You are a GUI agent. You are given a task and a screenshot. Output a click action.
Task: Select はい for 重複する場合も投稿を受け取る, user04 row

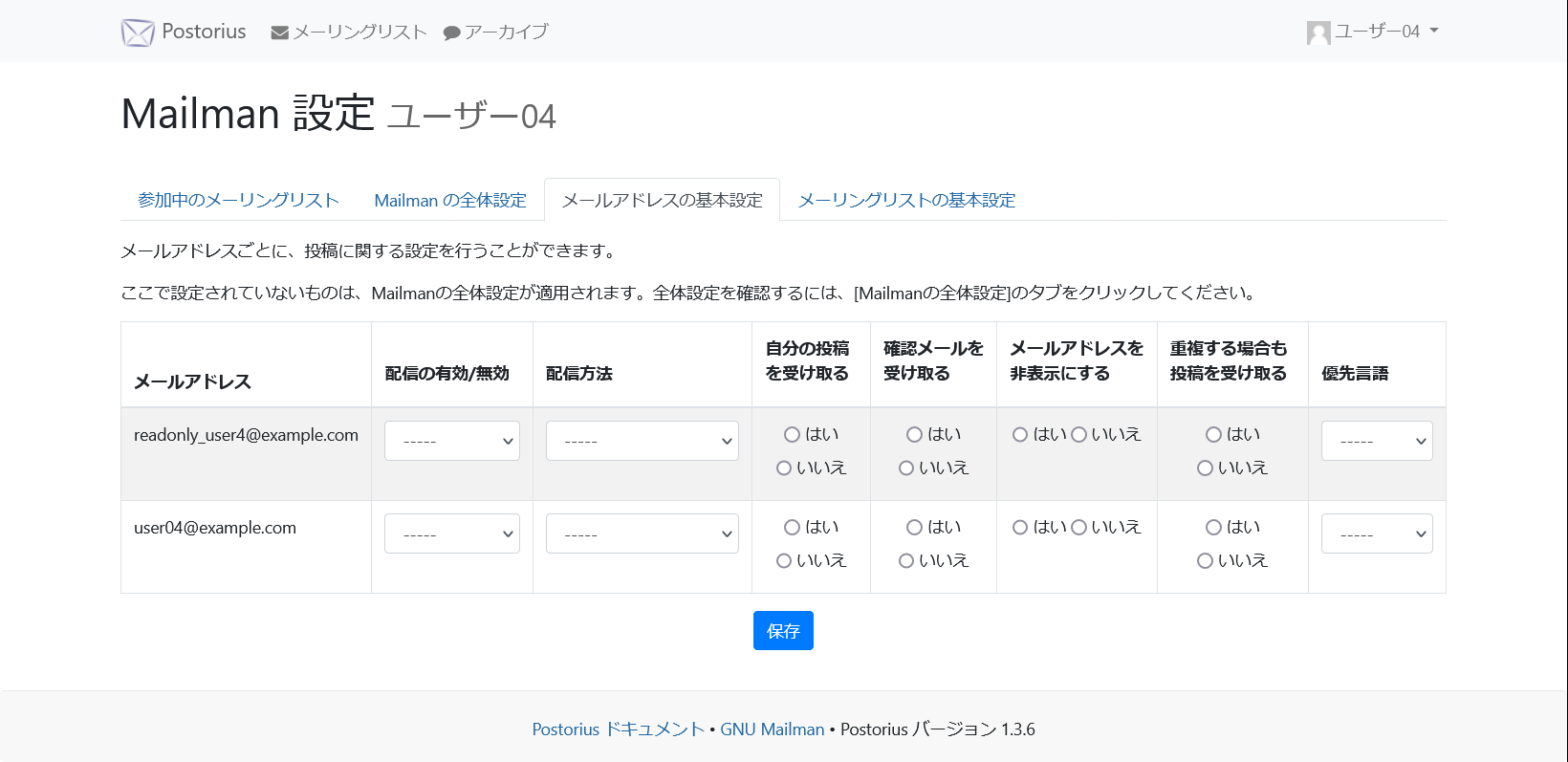point(1213,528)
